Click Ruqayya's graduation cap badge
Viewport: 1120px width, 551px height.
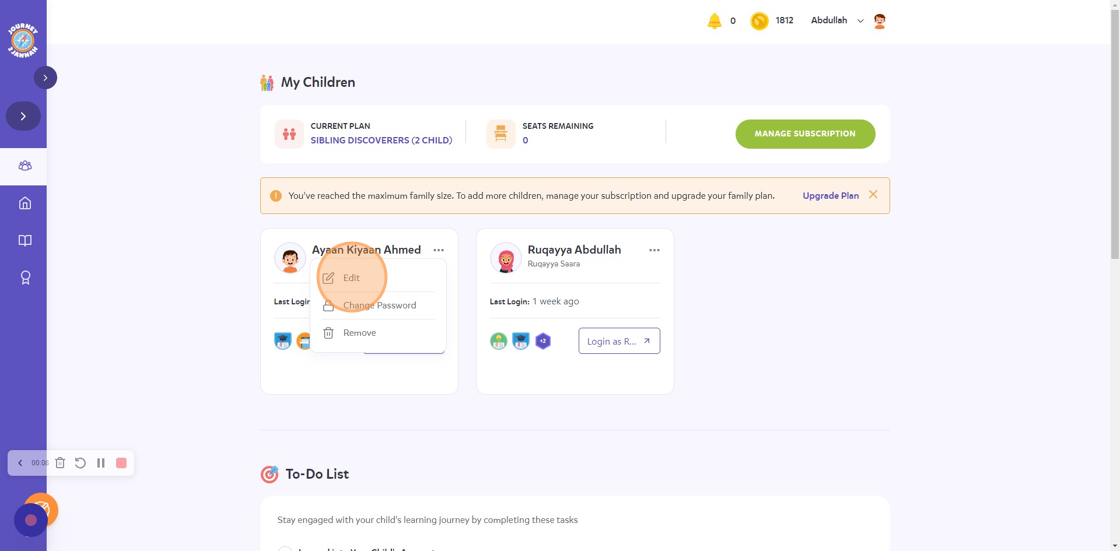[521, 341]
